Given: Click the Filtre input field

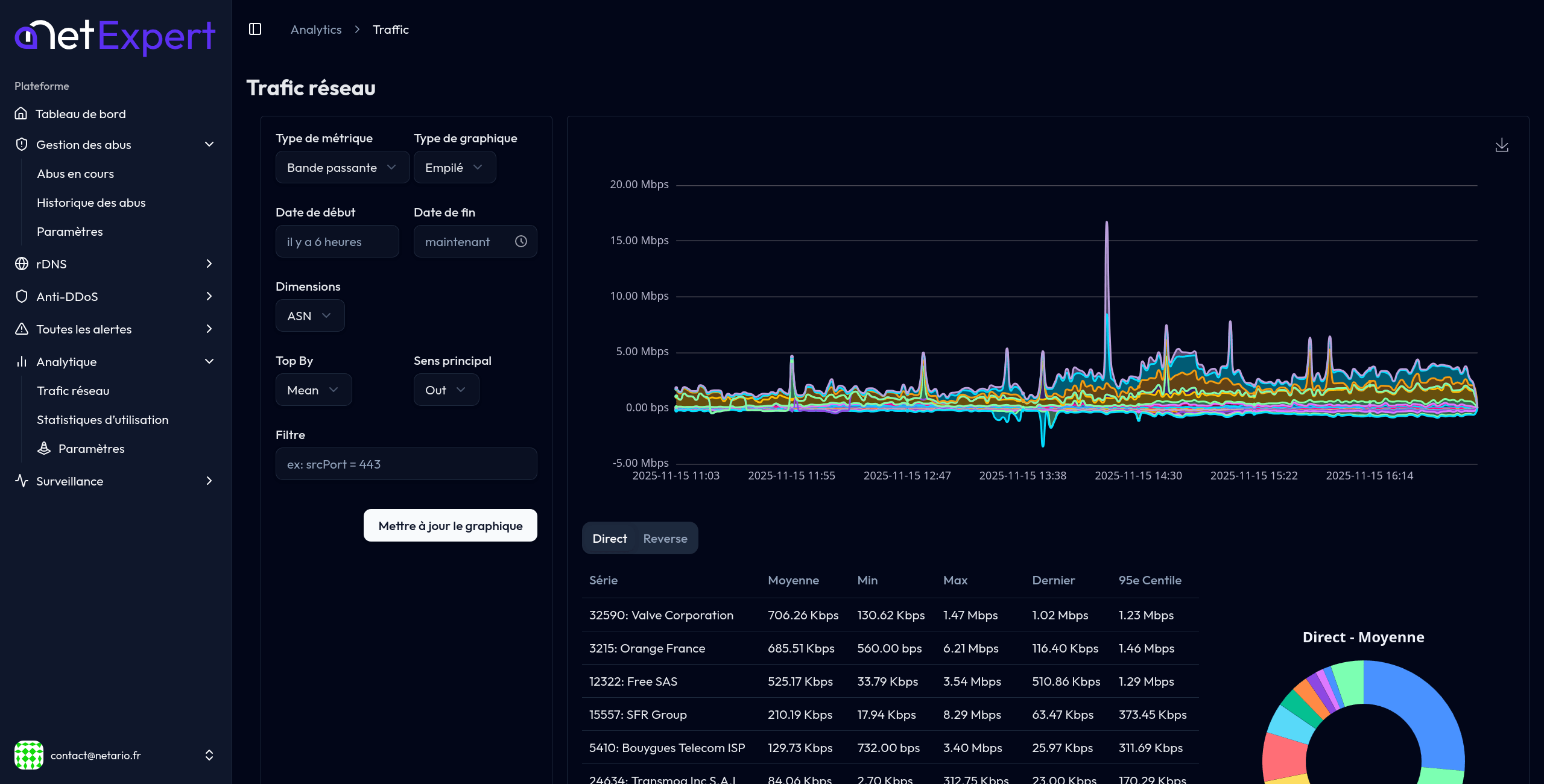Looking at the screenshot, I should point(406,464).
